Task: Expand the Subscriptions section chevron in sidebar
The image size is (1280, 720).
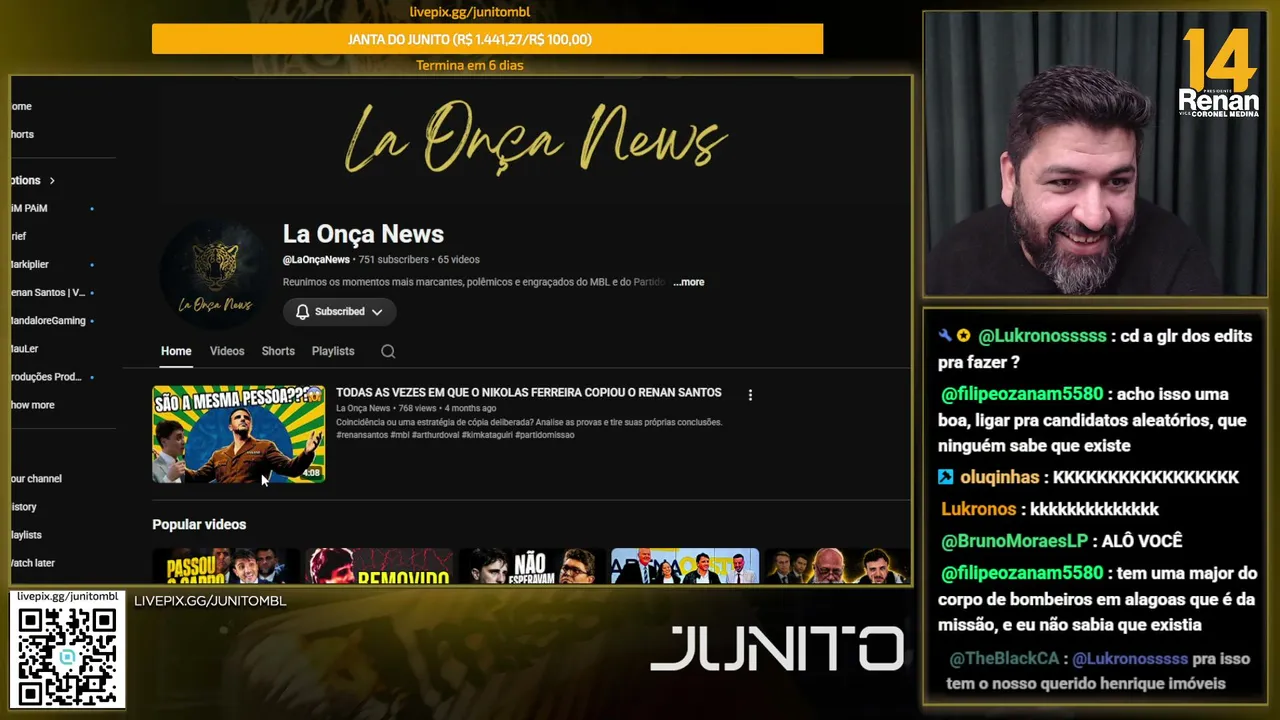Action: 52,181
